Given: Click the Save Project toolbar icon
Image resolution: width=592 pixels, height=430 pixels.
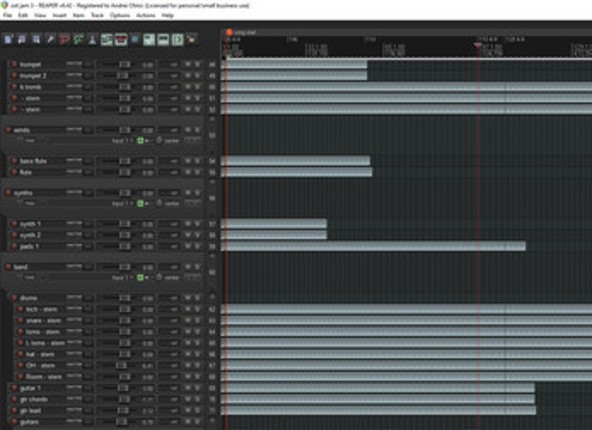Looking at the screenshot, I should point(36,39).
